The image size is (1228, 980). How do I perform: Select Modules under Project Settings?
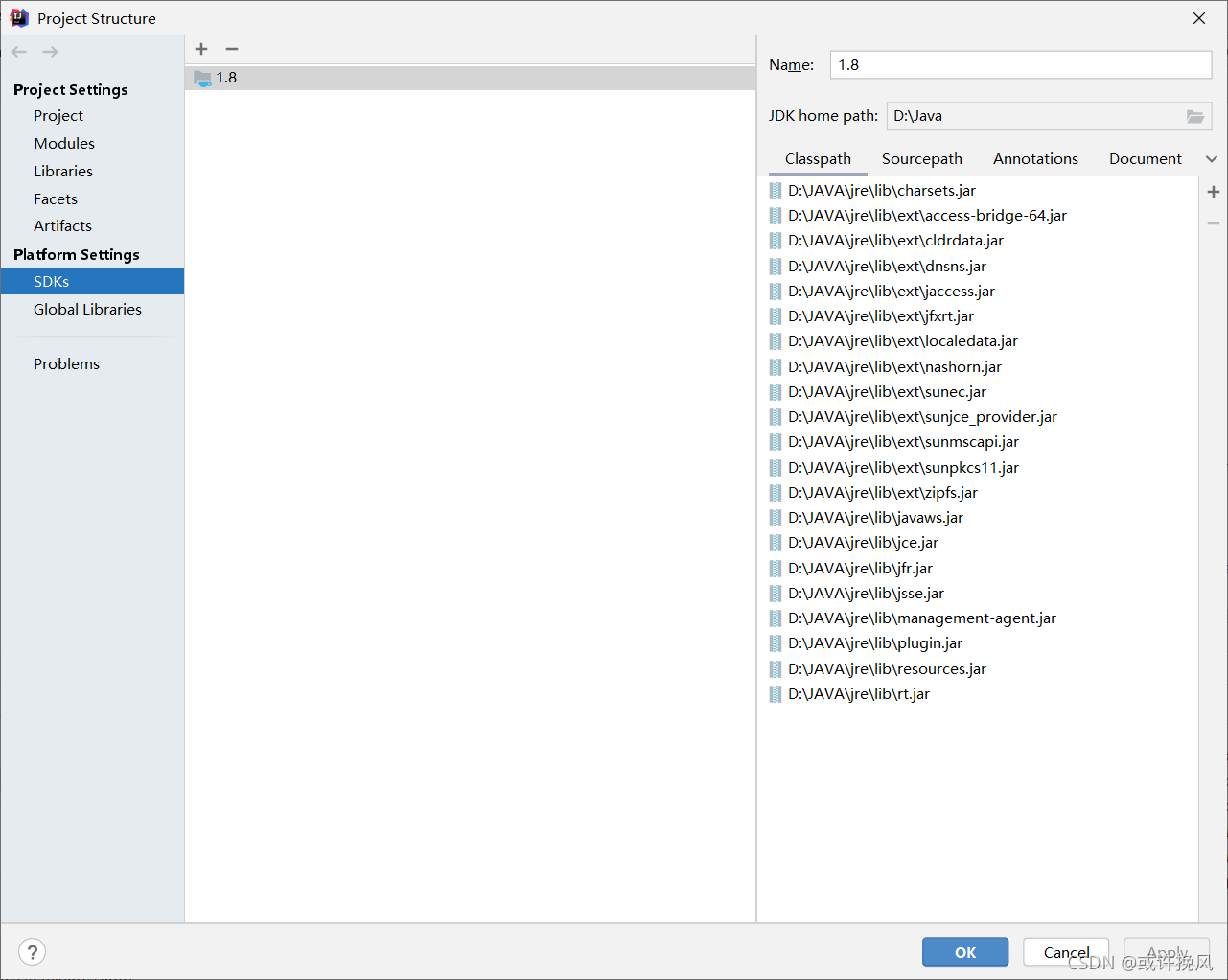tap(63, 143)
